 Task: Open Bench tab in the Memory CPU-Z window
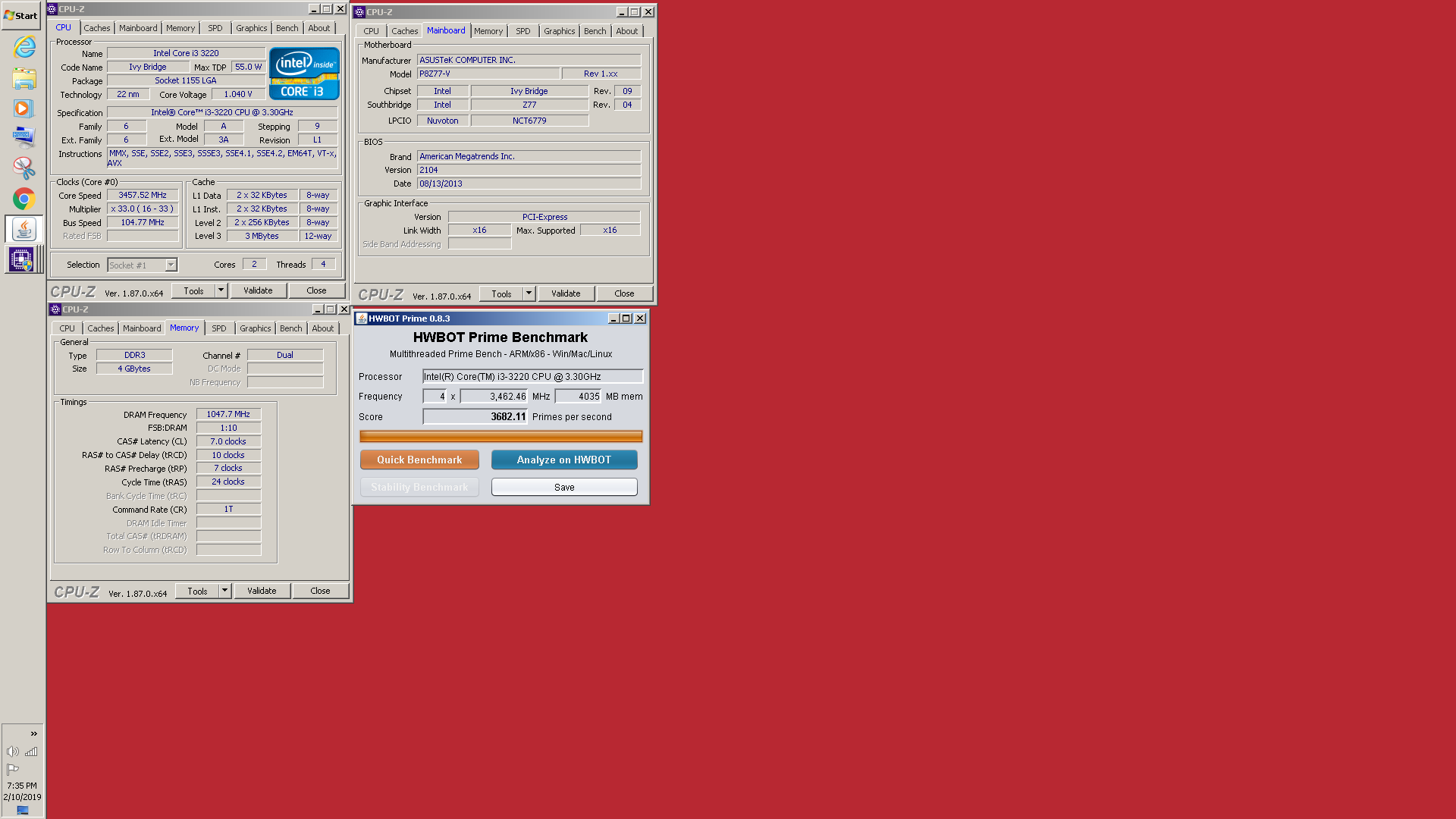pyautogui.click(x=291, y=328)
